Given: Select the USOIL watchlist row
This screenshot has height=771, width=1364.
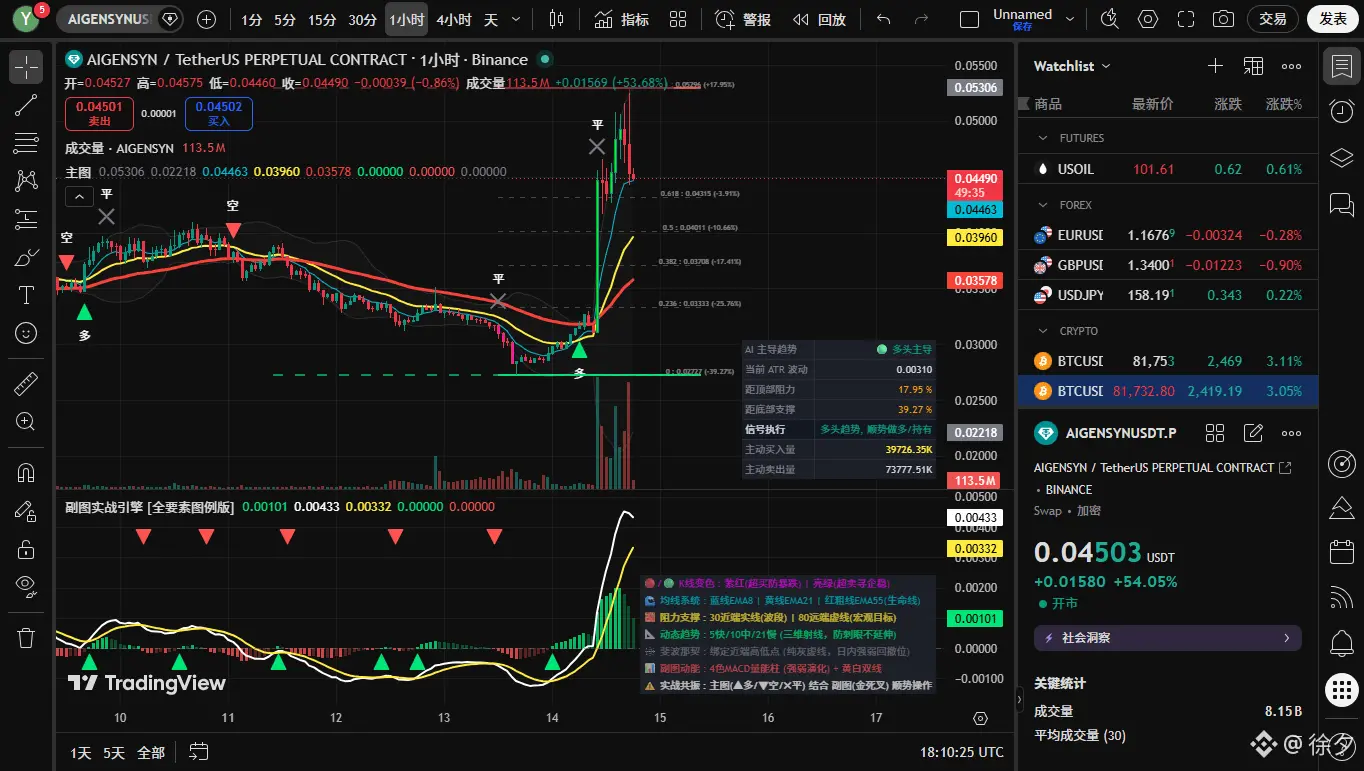Looking at the screenshot, I should [x=1168, y=169].
